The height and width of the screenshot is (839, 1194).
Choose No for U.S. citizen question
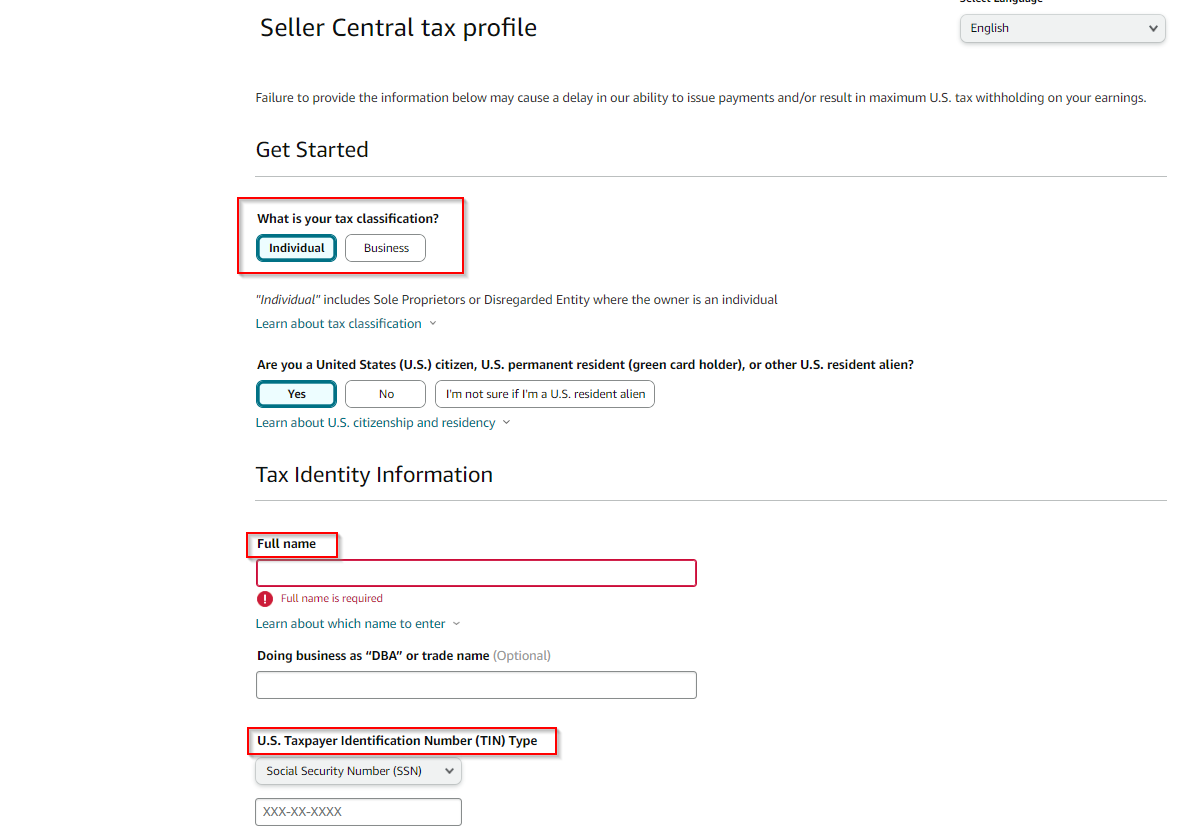[385, 394]
